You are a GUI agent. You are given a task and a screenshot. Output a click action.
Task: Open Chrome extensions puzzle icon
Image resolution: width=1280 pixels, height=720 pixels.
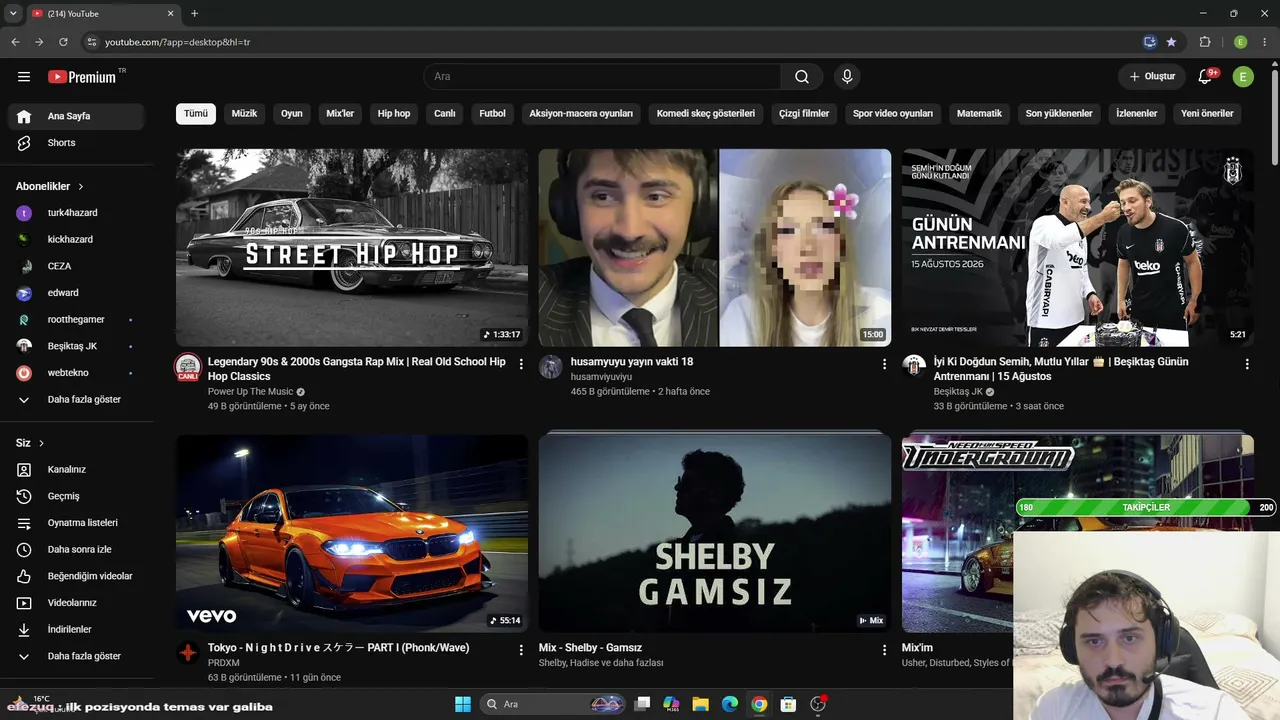[1205, 42]
